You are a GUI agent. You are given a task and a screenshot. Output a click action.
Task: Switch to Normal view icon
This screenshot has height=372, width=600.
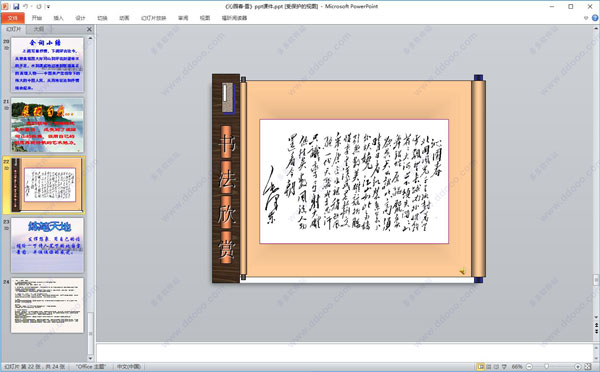point(481,367)
